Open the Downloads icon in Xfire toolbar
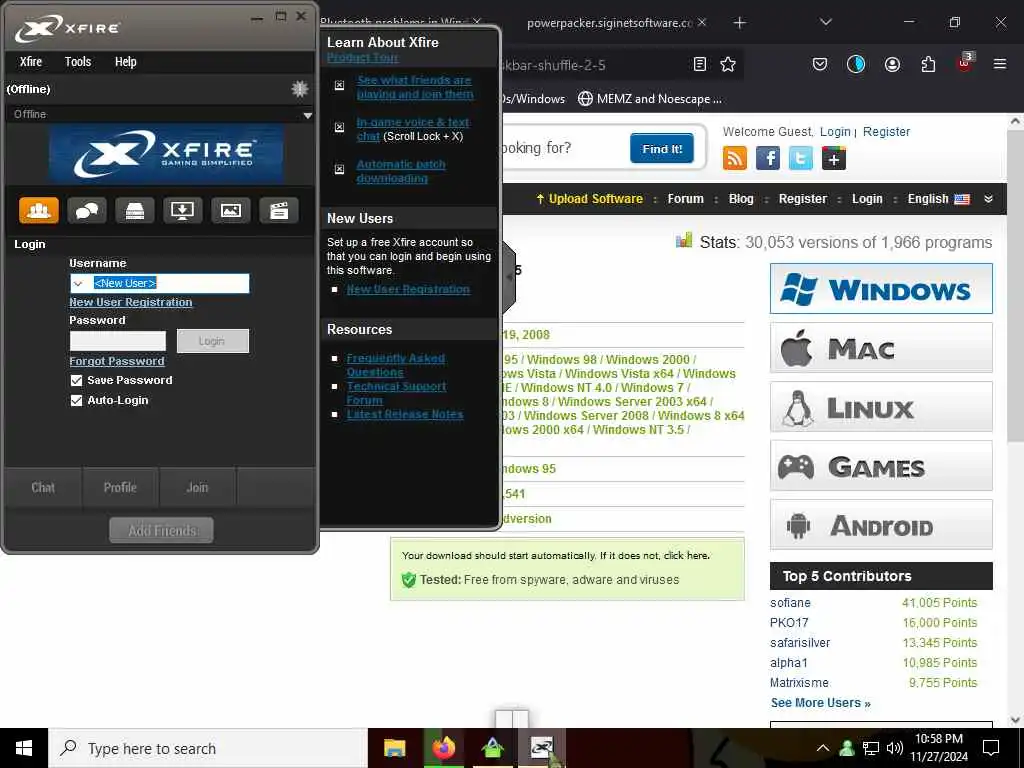 [182, 210]
